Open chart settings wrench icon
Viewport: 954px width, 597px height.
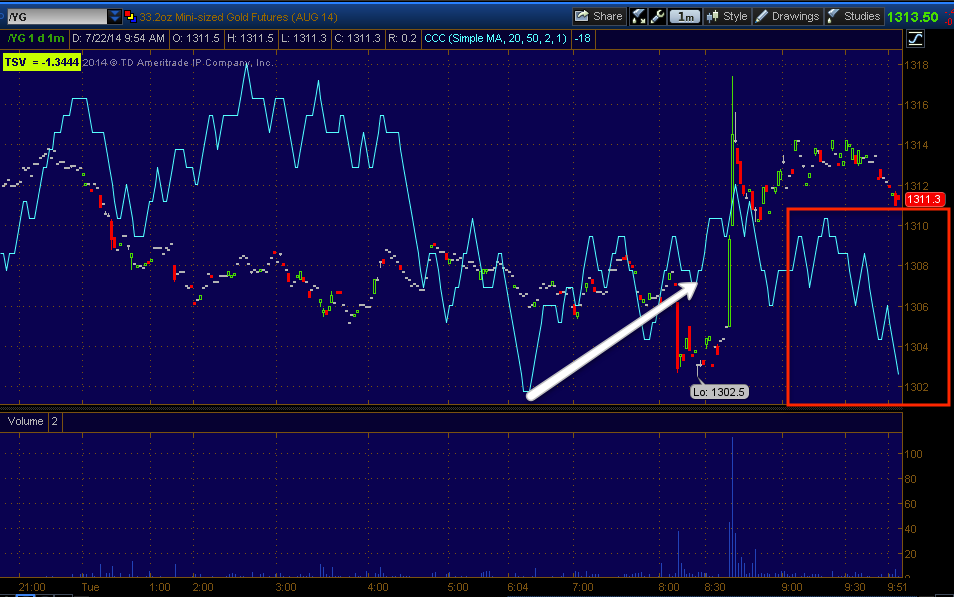pyautogui.click(x=657, y=16)
